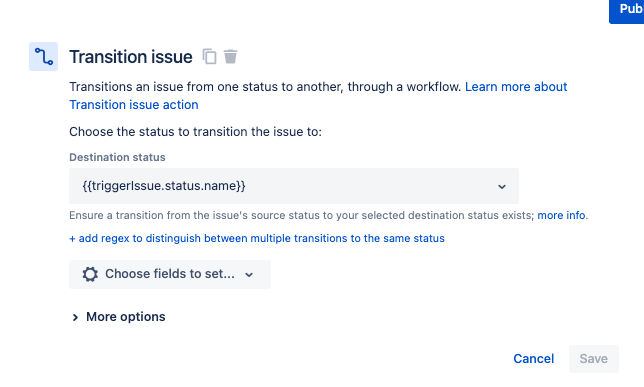Image resolution: width=644 pixels, height=387 pixels.
Task: Click add regex to distinguish transitions link
Action: (x=257, y=238)
